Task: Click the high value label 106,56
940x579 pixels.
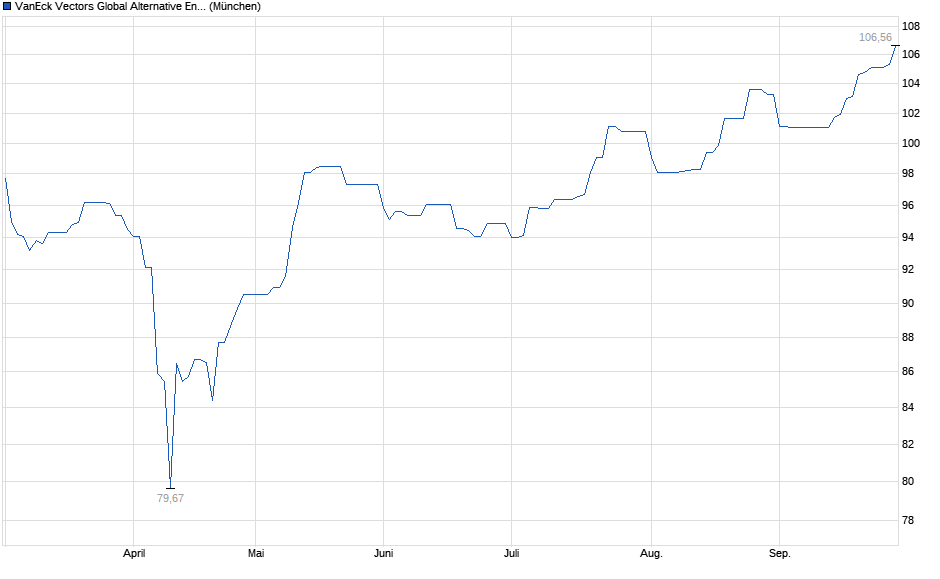Action: 875,38
